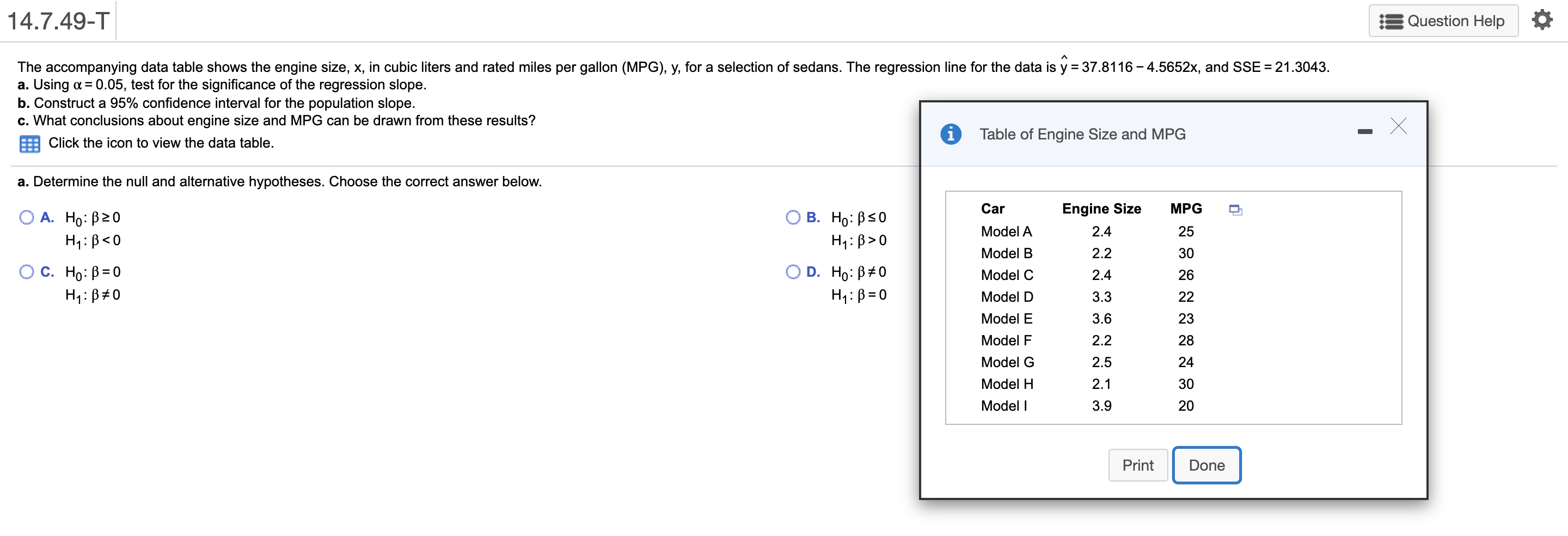Click engine size 2.1 for Model H
This screenshot has height=536, width=1568.
[x=1101, y=385]
